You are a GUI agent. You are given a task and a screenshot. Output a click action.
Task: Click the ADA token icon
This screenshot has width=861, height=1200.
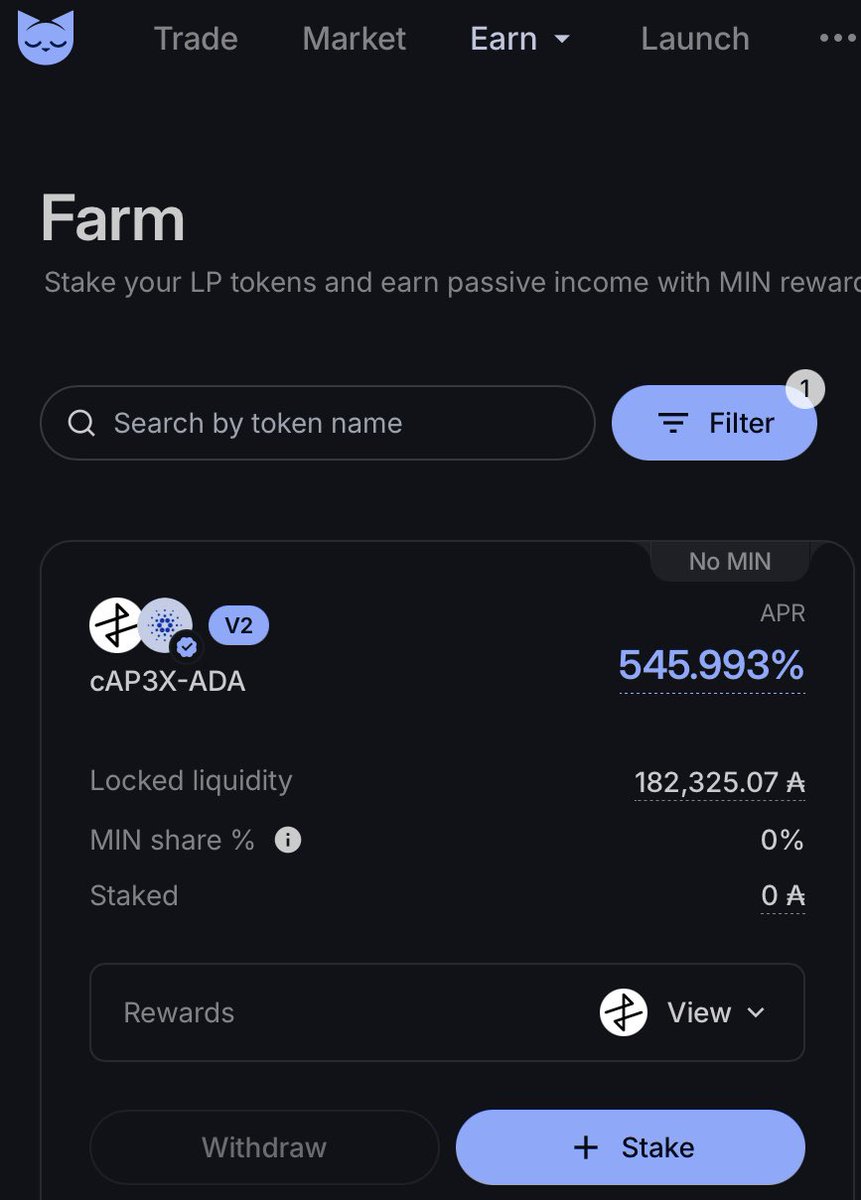coord(165,625)
